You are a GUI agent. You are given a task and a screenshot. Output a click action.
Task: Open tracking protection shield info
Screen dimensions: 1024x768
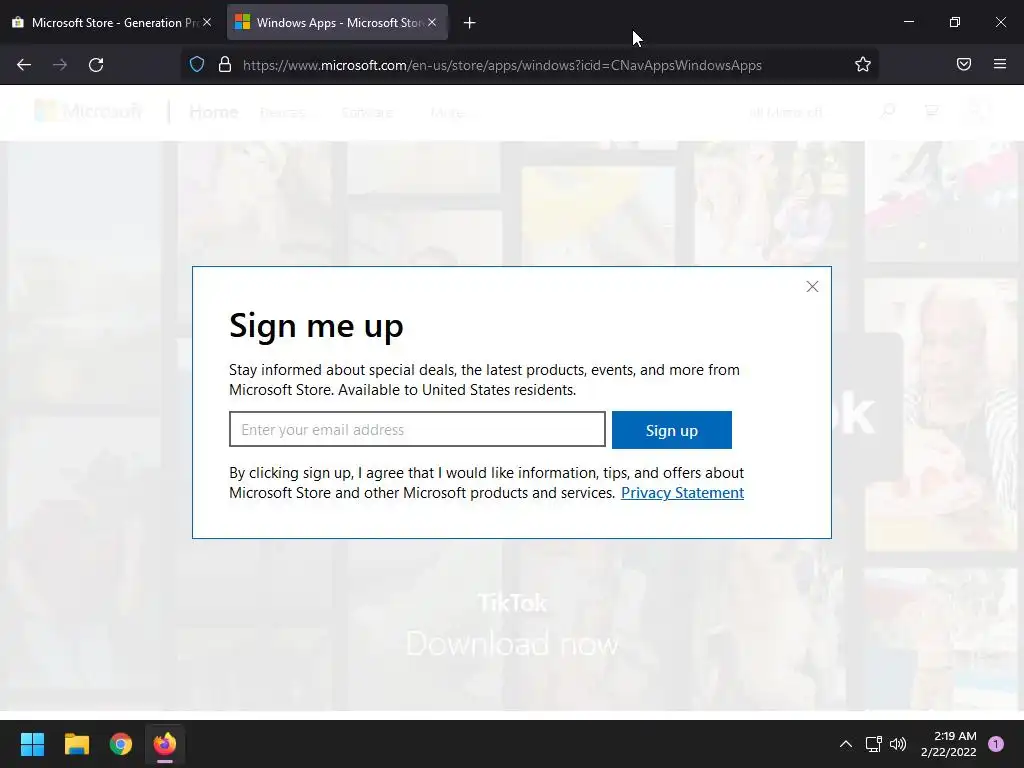coord(197,65)
